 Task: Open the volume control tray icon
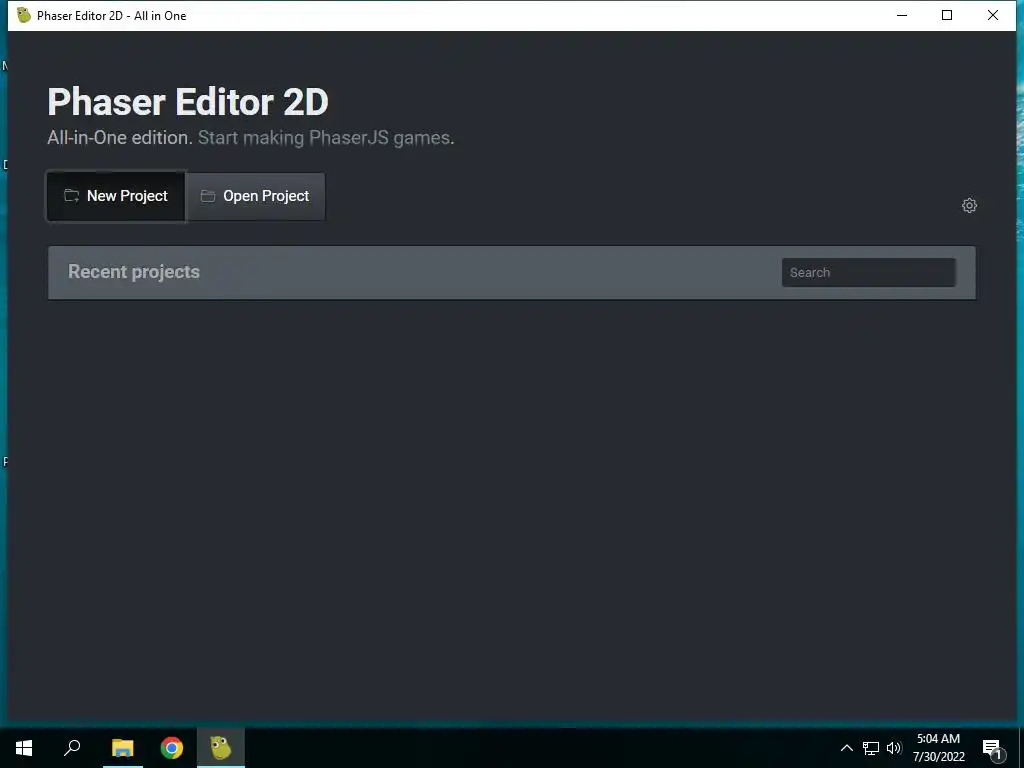coord(894,748)
